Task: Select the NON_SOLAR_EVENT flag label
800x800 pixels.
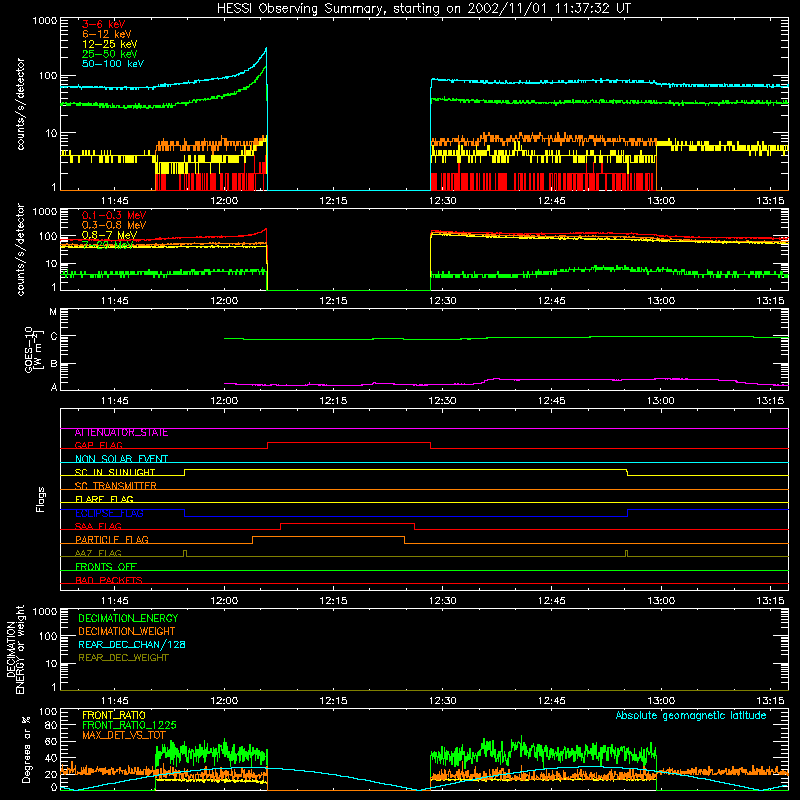Action: (x=121, y=459)
